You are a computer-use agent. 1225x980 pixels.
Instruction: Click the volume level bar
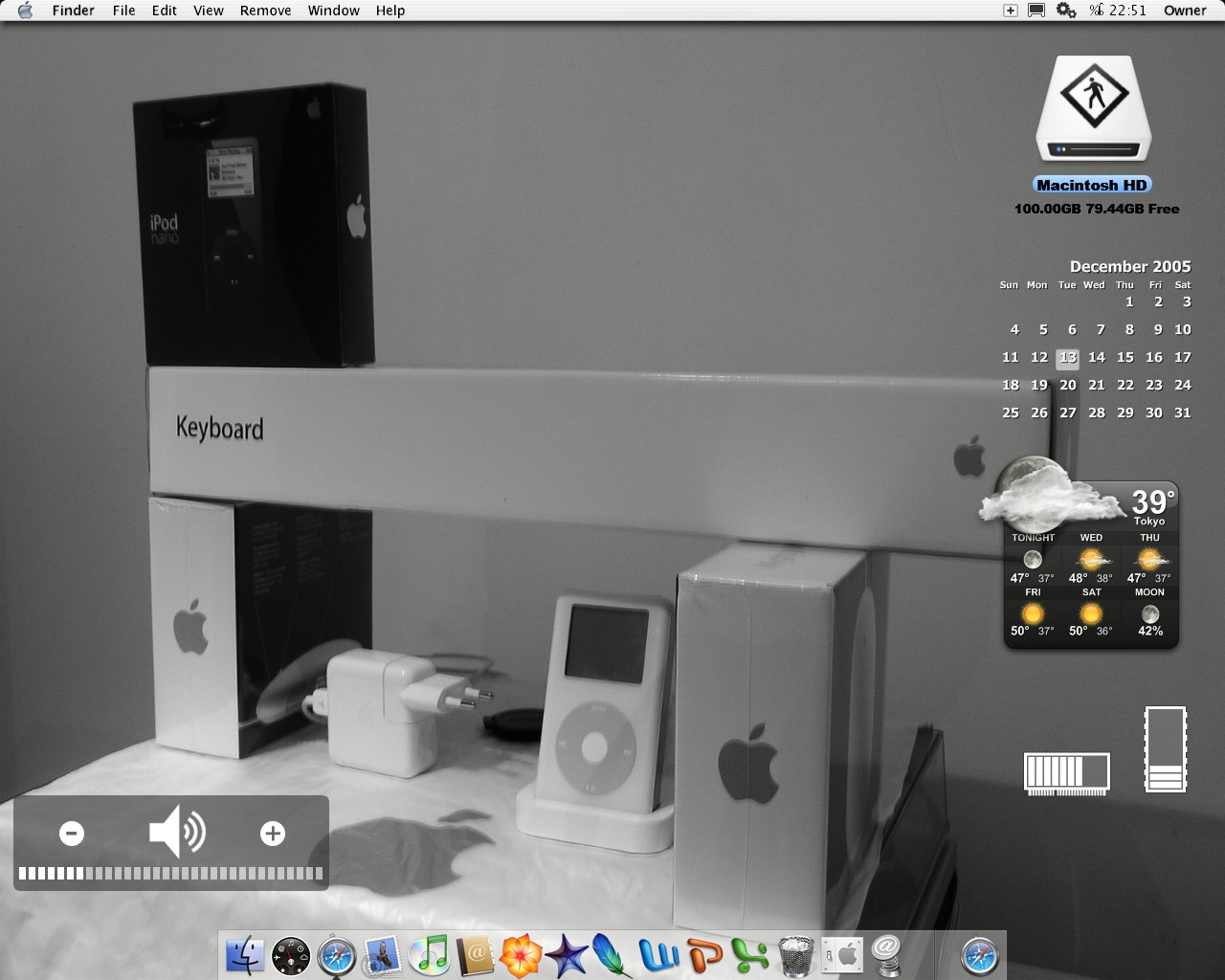[170, 873]
